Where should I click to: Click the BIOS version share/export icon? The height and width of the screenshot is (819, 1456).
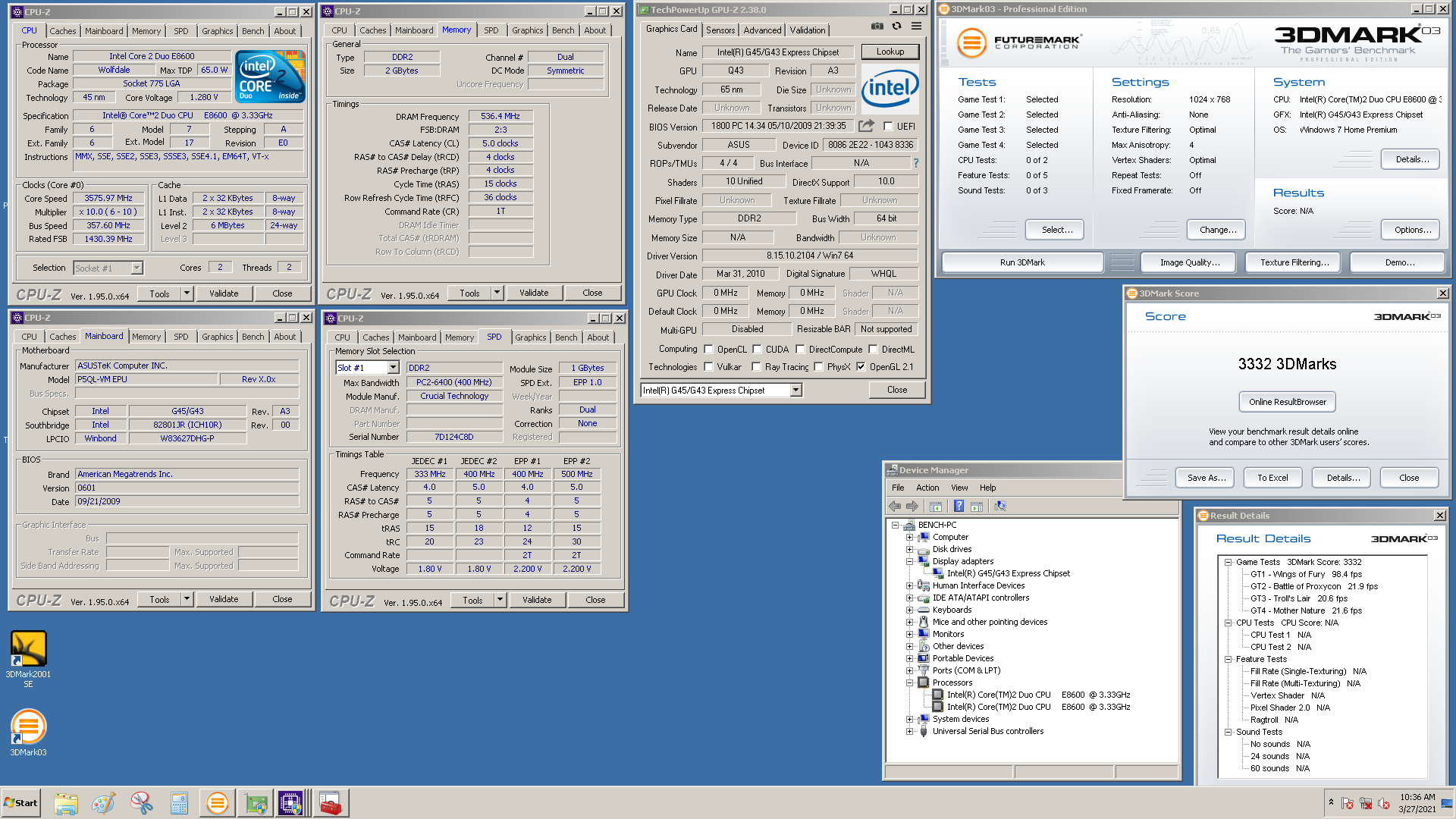pos(867,126)
